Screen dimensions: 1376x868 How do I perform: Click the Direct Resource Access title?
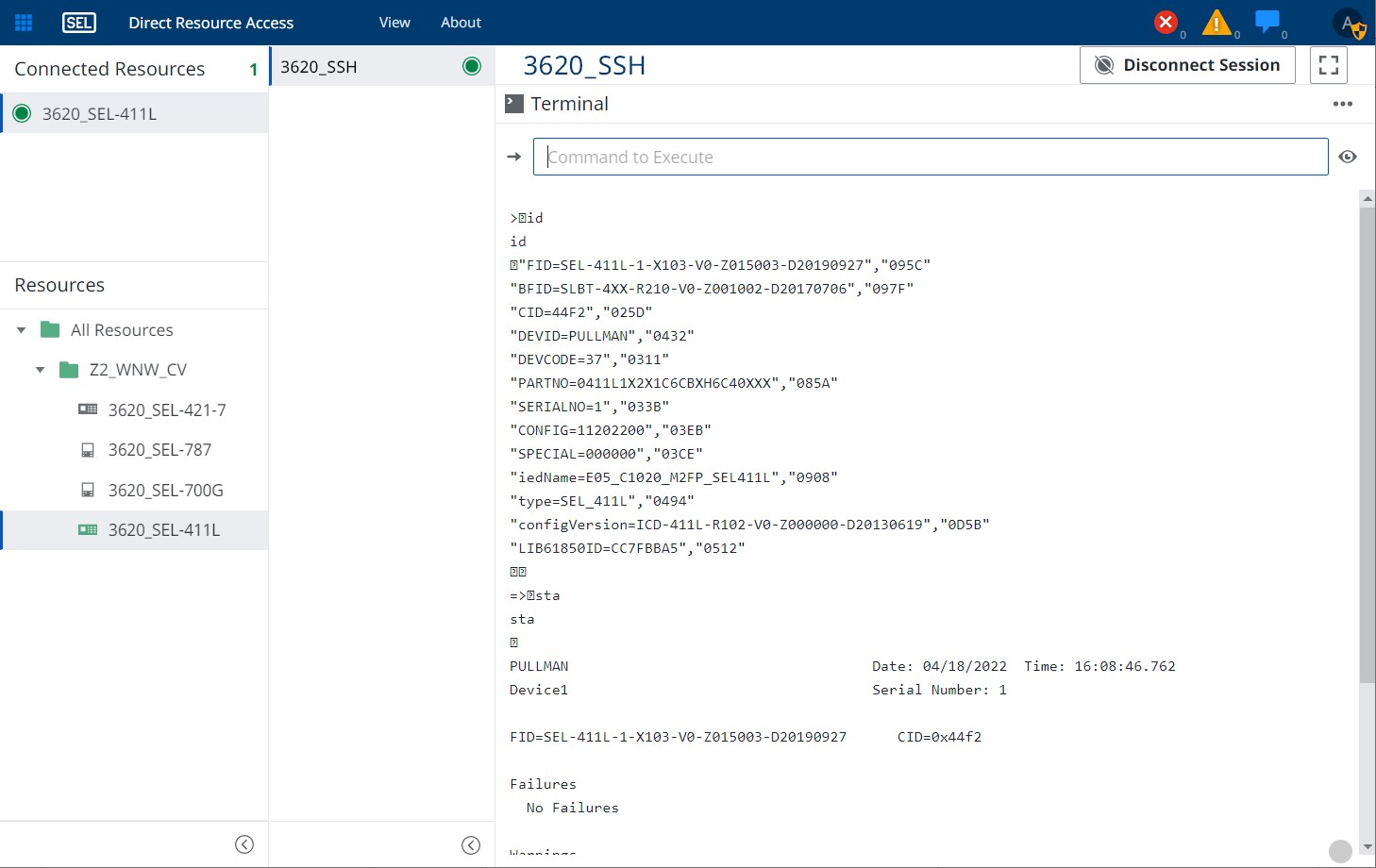click(211, 23)
